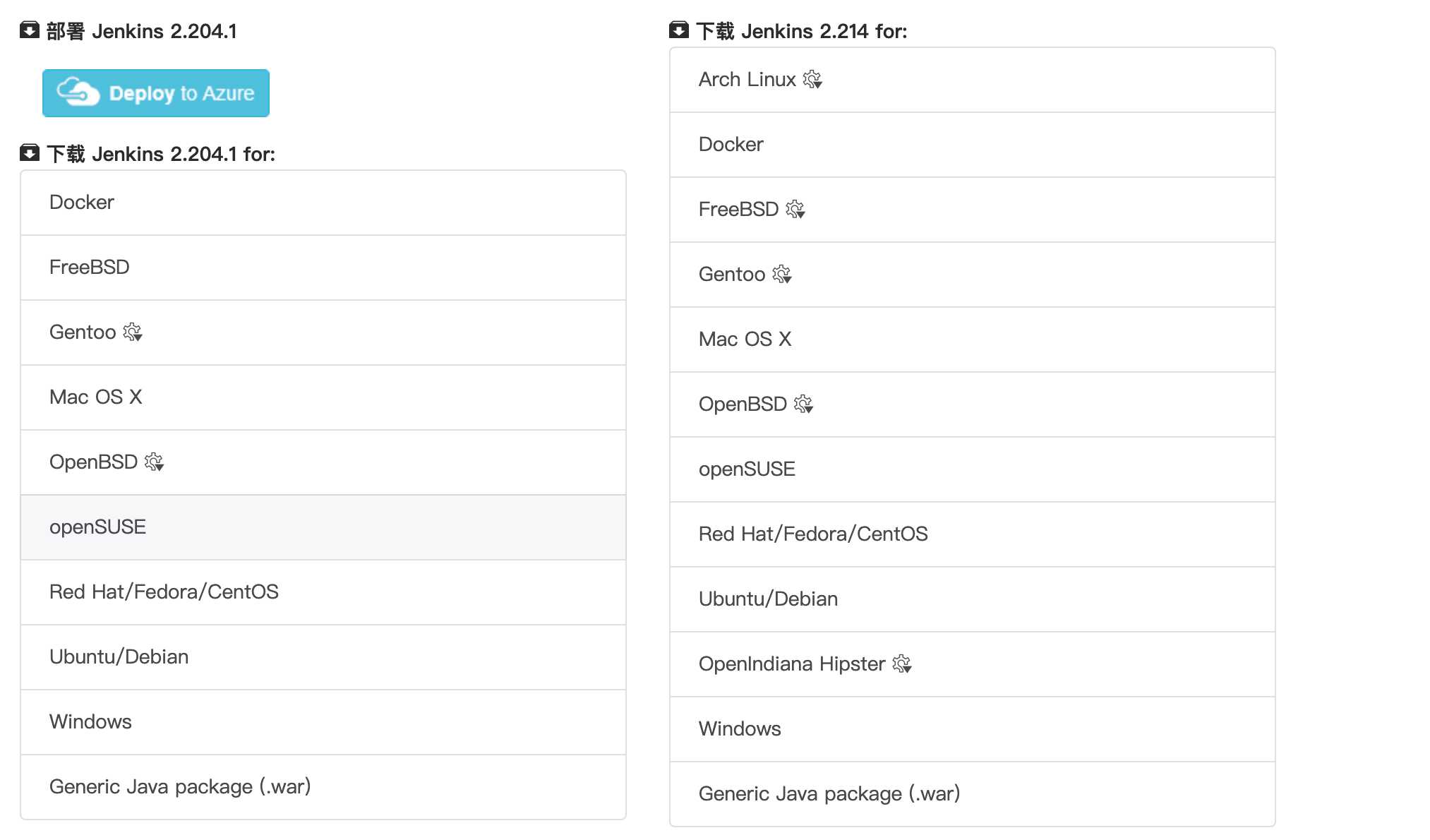The width and height of the screenshot is (1430, 840).
Task: Choose Red Hat/Fedora/CentOS for Jenkins 2.214
Action: coord(973,534)
